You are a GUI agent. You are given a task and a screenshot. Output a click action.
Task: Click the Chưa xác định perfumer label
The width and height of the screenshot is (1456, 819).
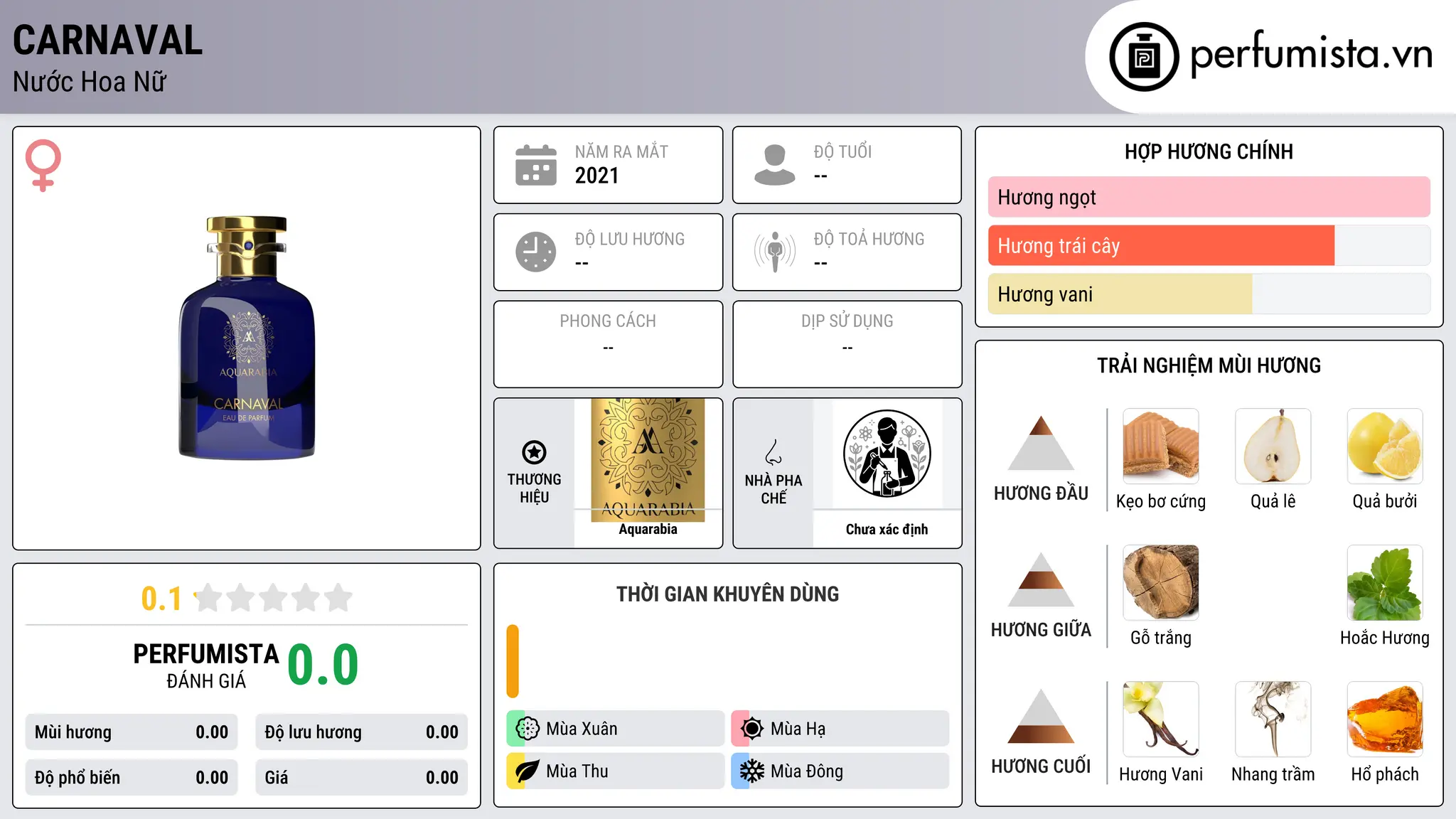887,529
